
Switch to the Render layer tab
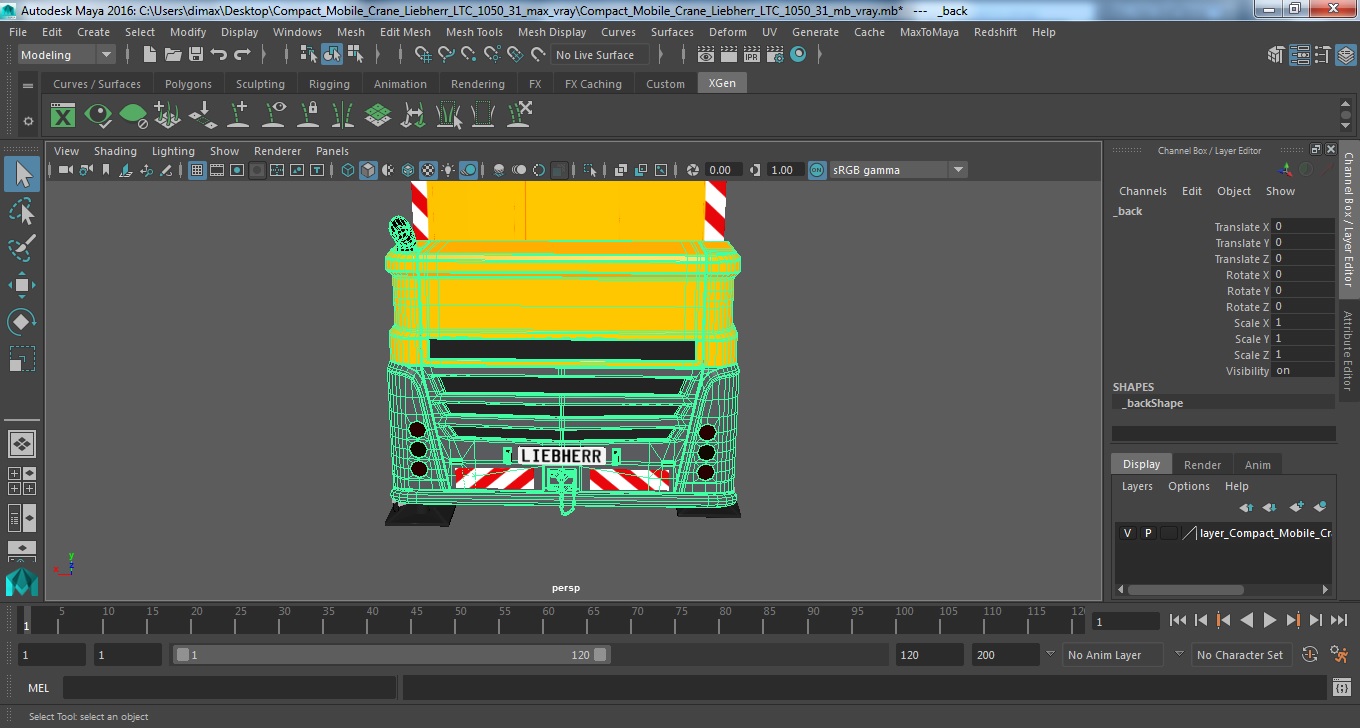(1202, 464)
